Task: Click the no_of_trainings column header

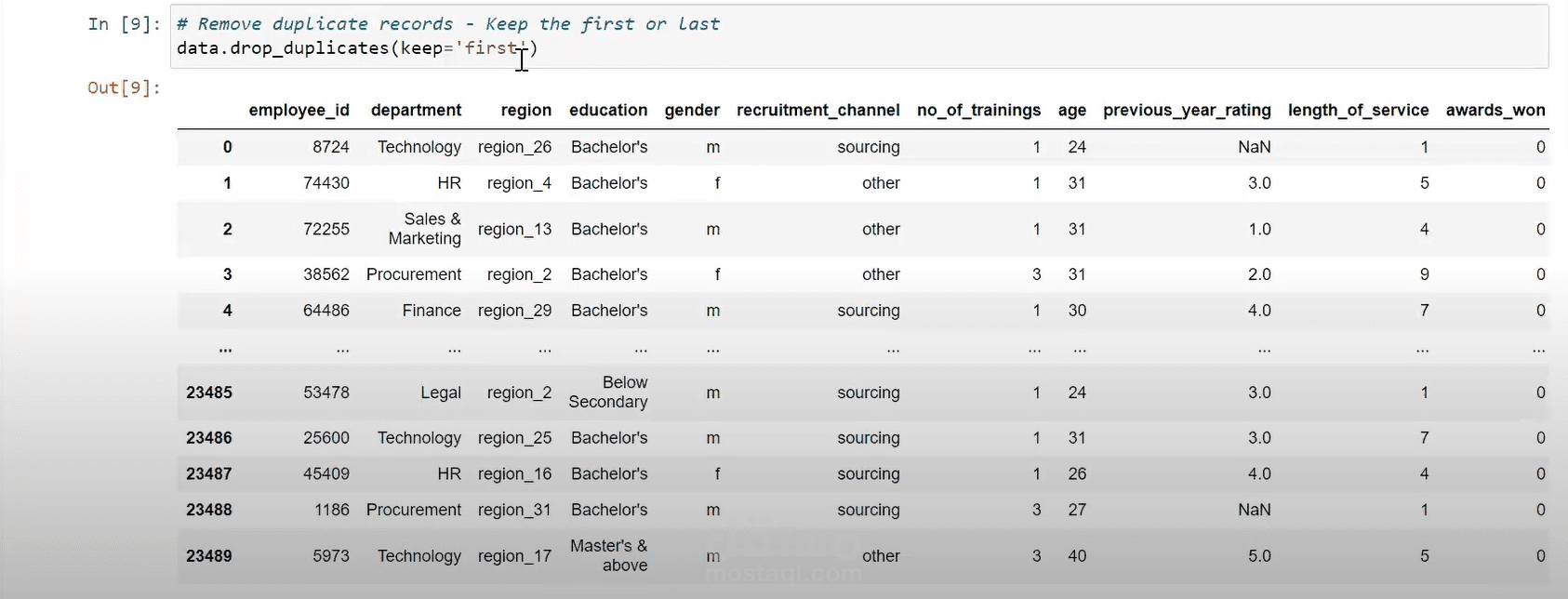Action: (x=978, y=110)
